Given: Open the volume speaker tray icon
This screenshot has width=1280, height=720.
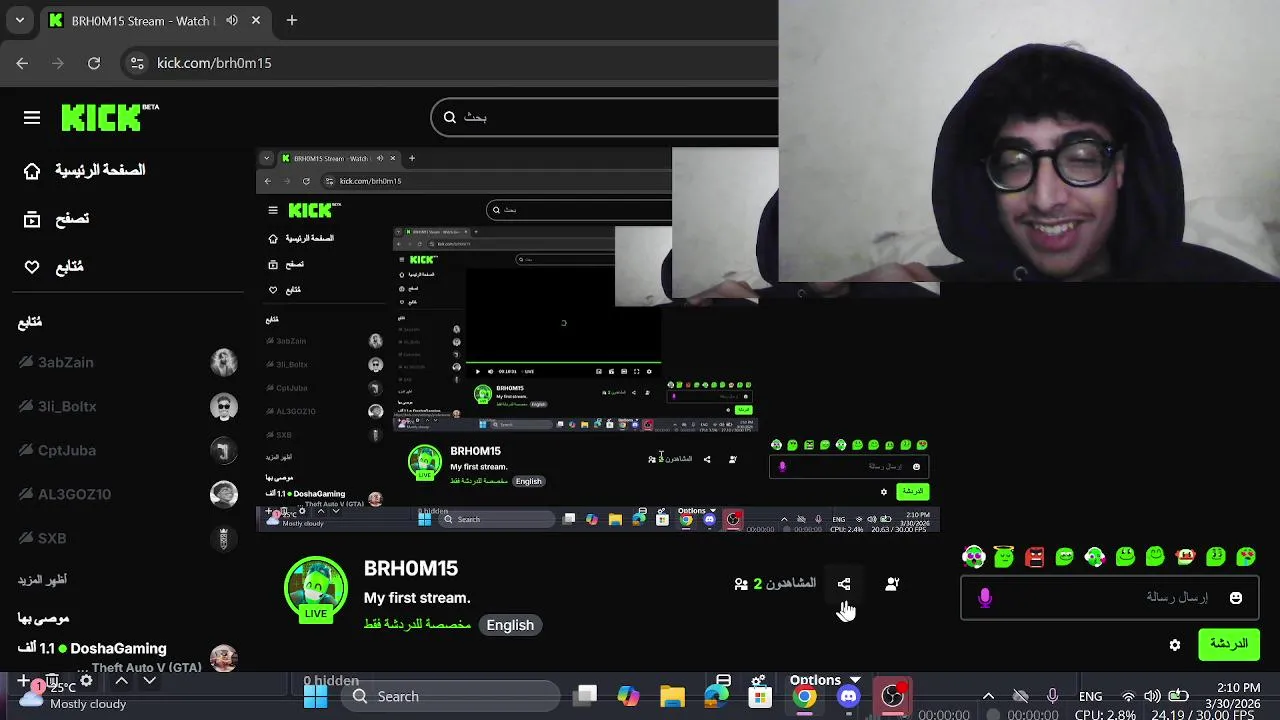Looking at the screenshot, I should pyautogui.click(x=1152, y=696).
